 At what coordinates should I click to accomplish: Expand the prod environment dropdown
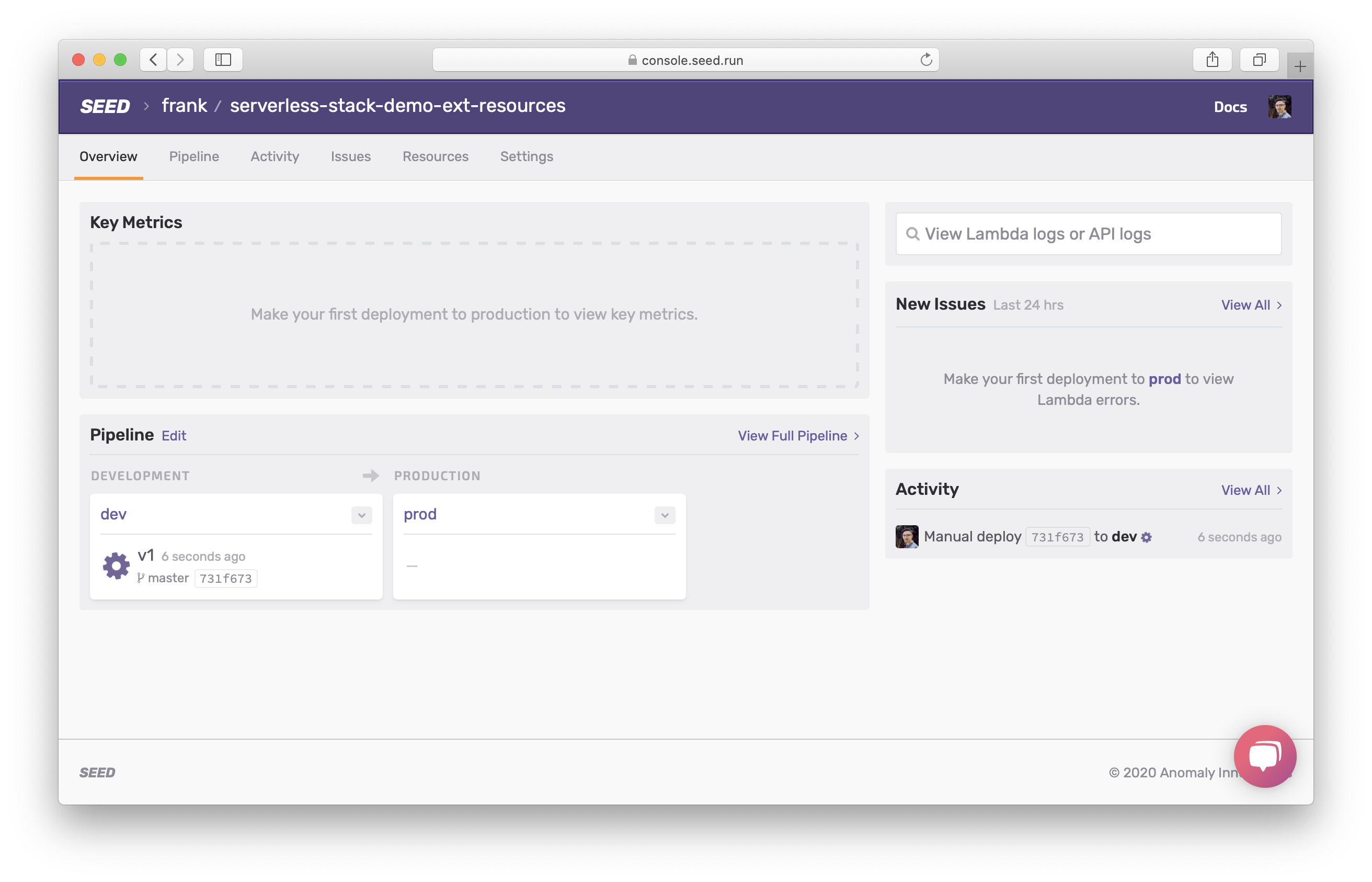coord(664,515)
